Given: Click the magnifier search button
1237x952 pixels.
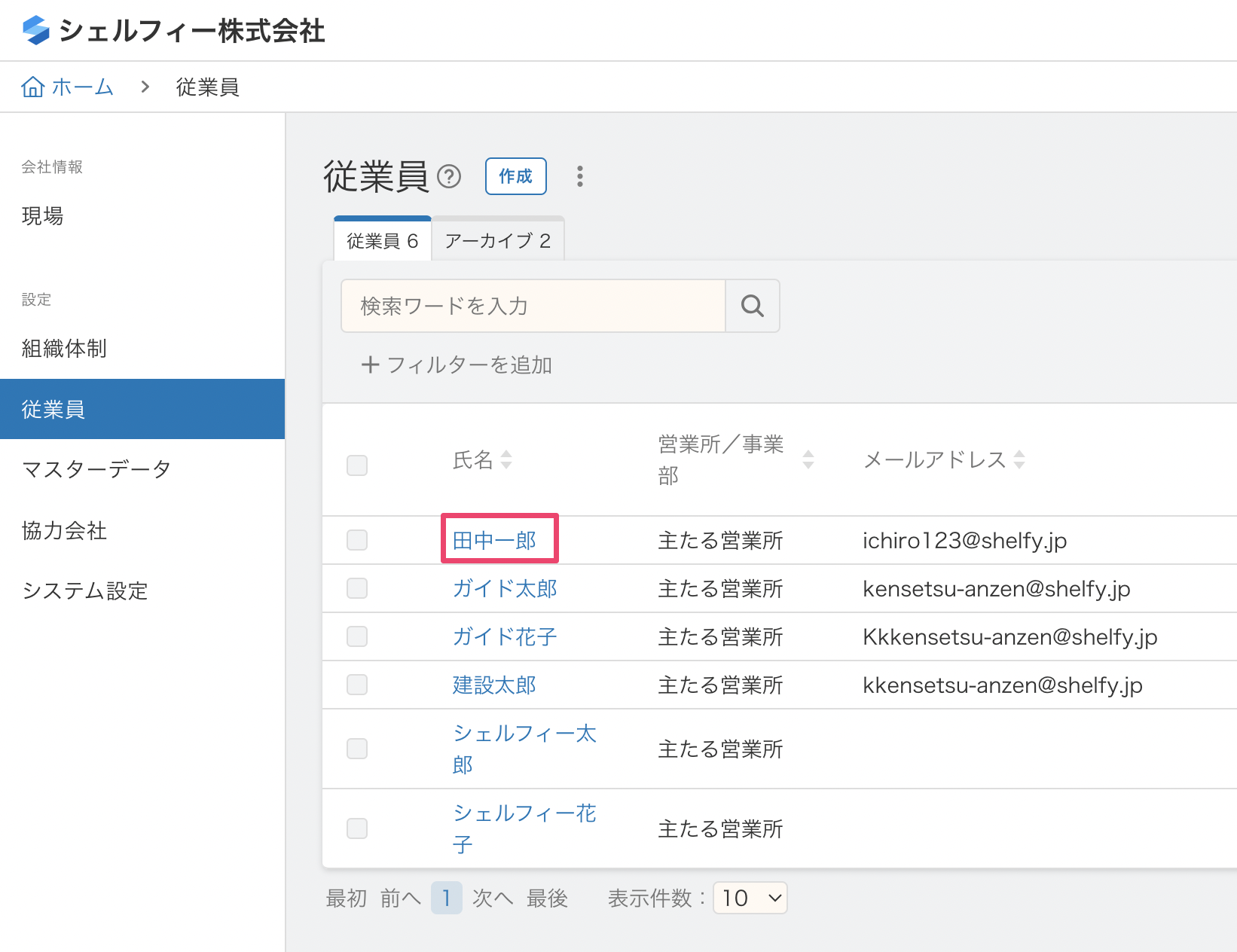Looking at the screenshot, I should [752, 306].
